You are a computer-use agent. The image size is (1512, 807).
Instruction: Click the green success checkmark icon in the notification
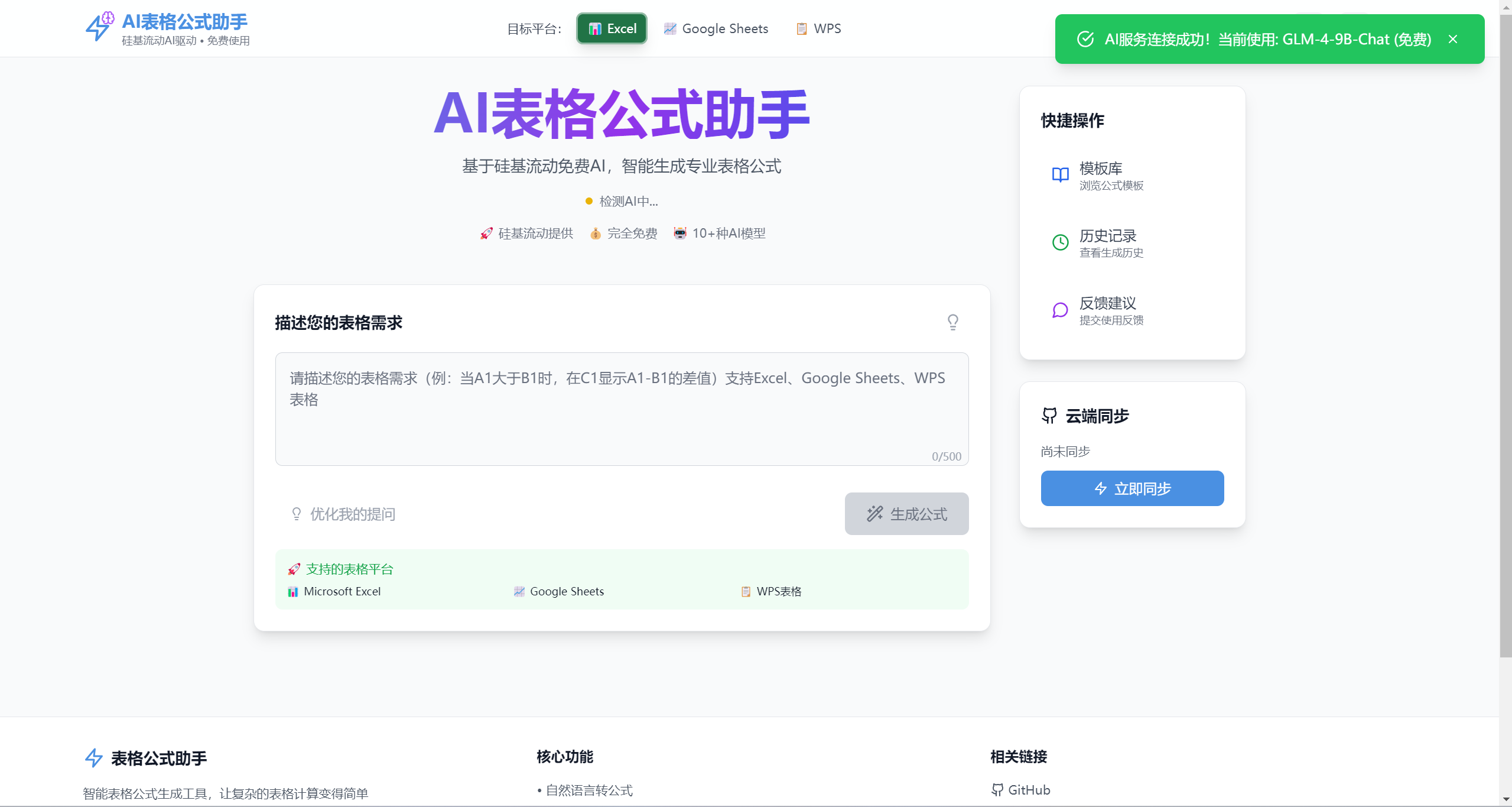click(x=1085, y=39)
